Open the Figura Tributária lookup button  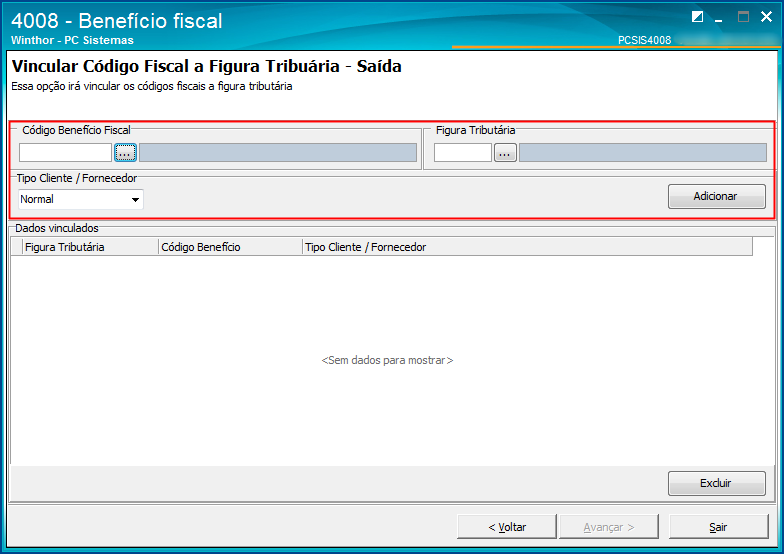pos(505,152)
